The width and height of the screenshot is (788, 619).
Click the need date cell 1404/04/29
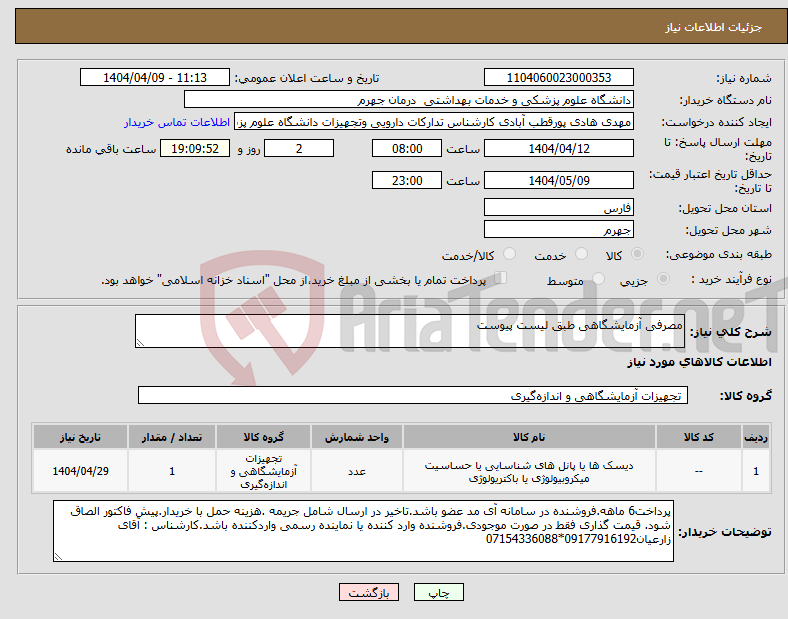point(80,471)
